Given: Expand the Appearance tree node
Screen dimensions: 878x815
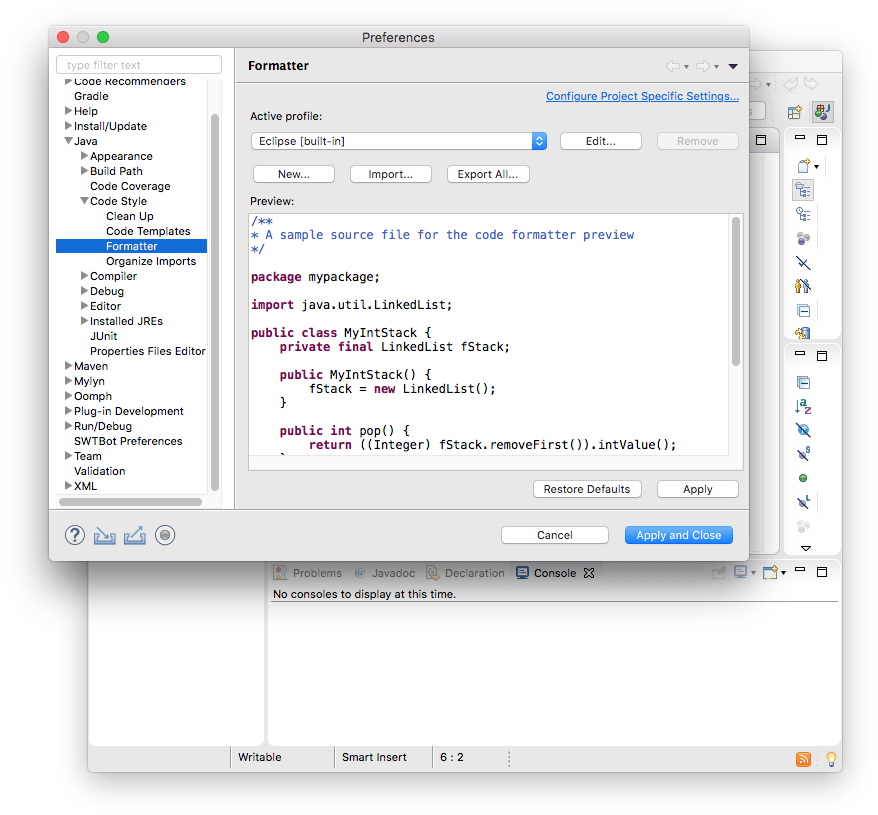Looking at the screenshot, I should pyautogui.click(x=84, y=156).
